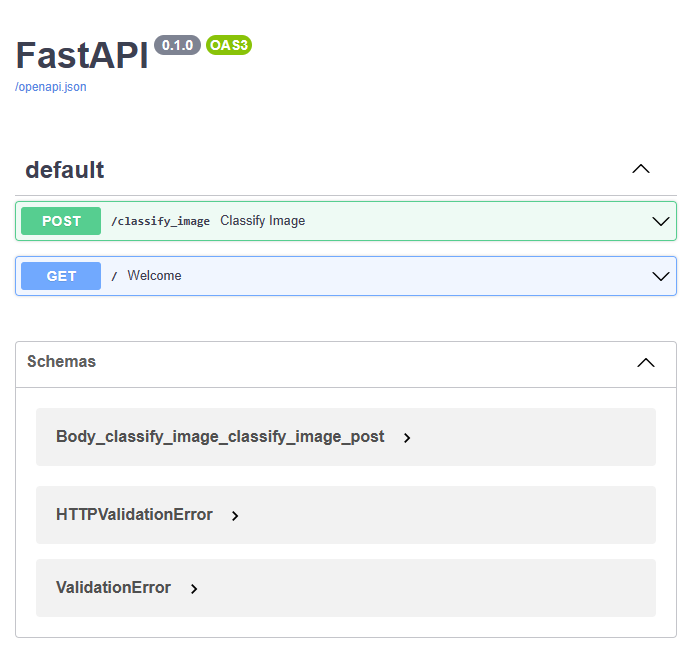Expand the HTTPValidationError schema arrow
Viewport: 692px width, 653px height.
pyautogui.click(x=235, y=515)
